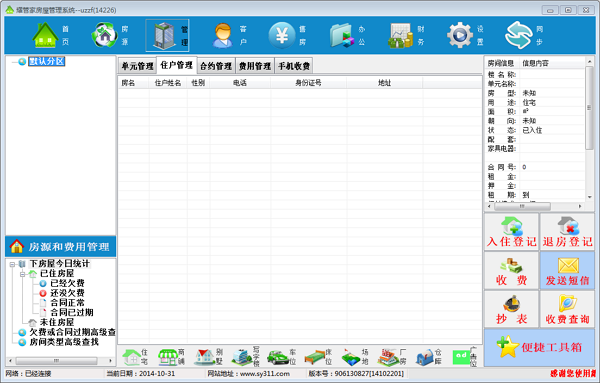Click the 房源和费用管理 panel header
This screenshot has height=383, width=600.
[60, 247]
